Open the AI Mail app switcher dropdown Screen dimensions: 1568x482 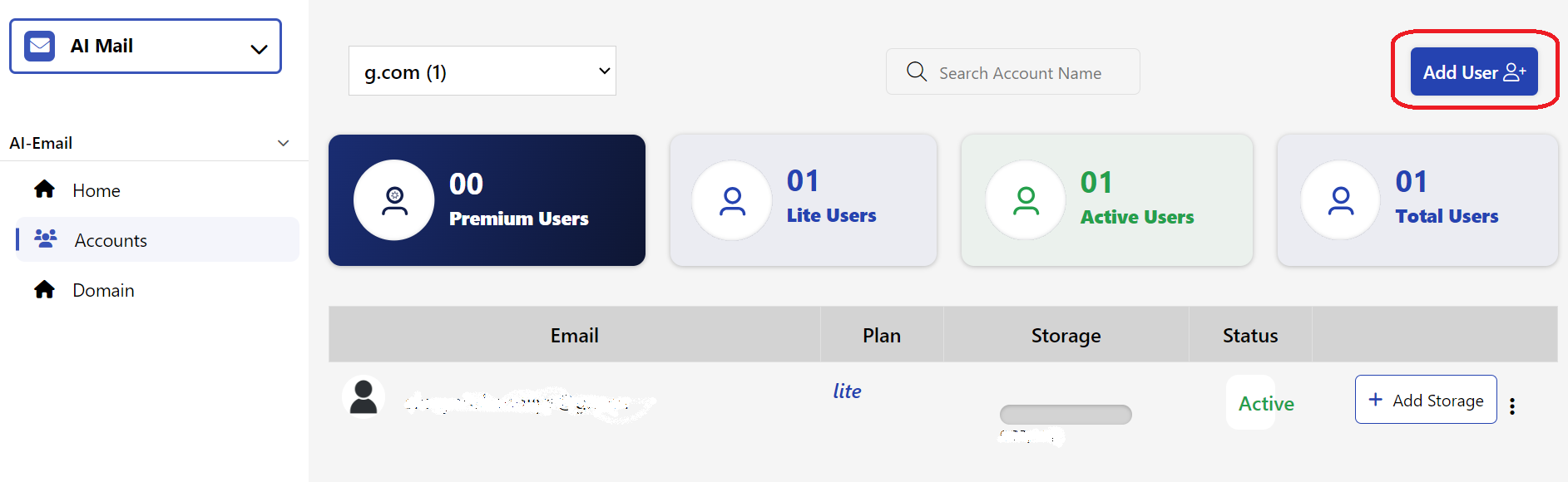click(x=146, y=47)
